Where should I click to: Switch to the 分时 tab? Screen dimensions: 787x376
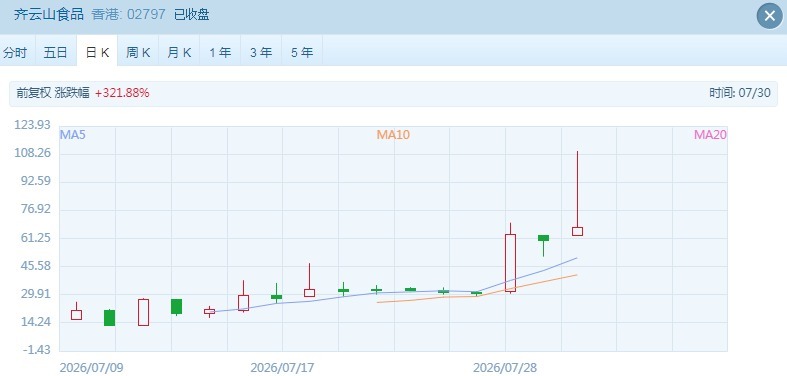pyautogui.click(x=16, y=52)
